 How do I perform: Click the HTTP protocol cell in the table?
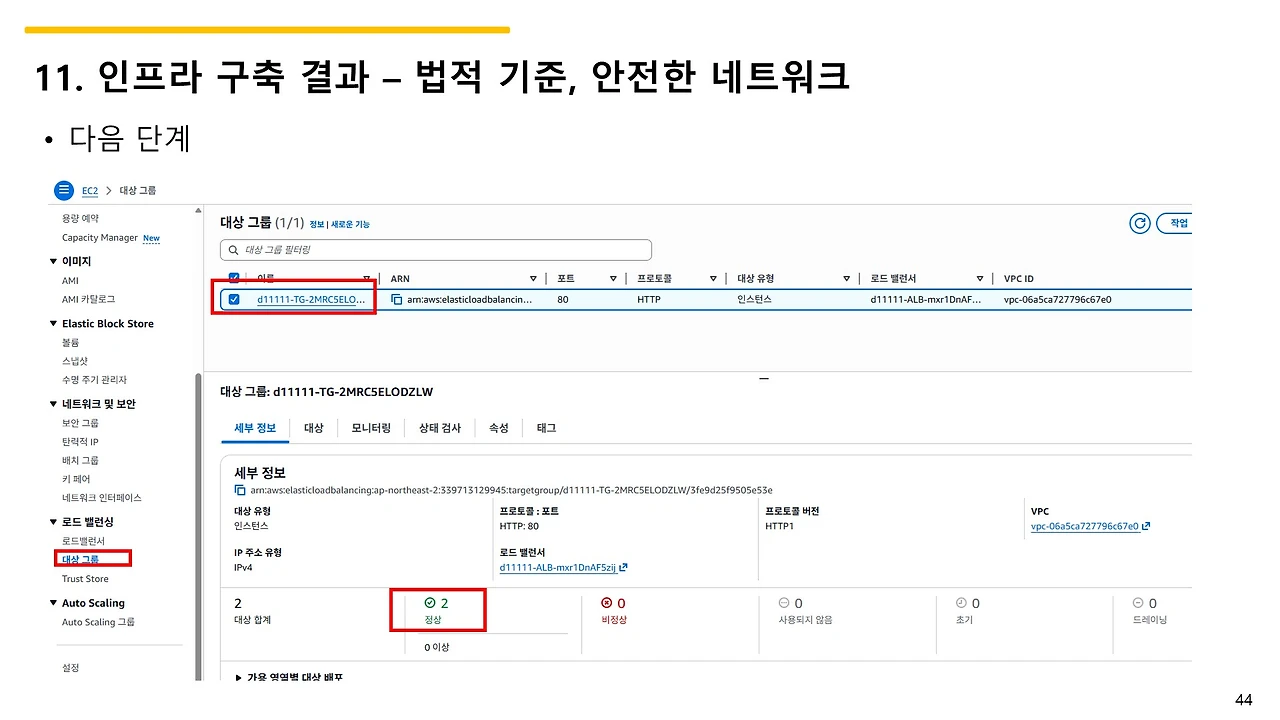[x=649, y=299]
